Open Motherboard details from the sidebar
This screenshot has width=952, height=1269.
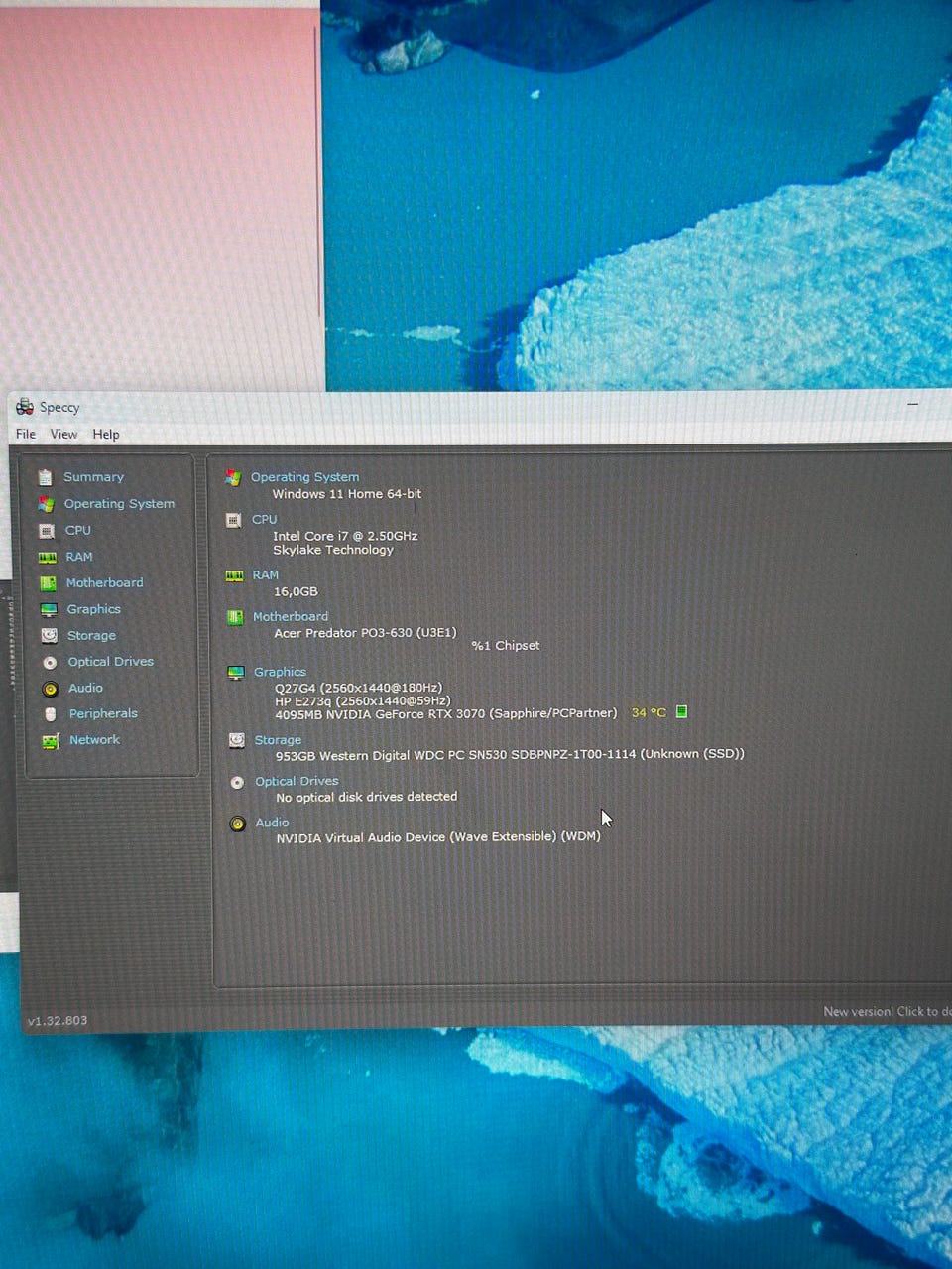pyautogui.click(x=105, y=582)
